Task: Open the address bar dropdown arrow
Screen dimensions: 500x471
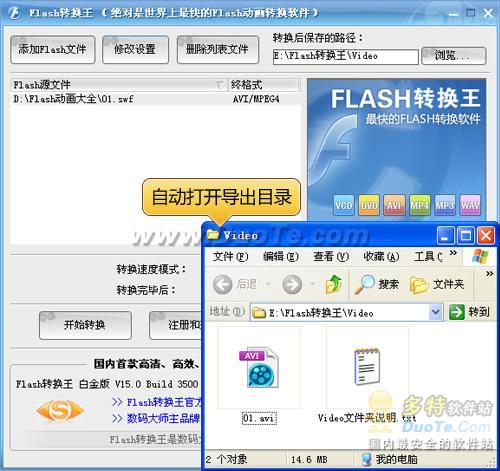Action: (435, 312)
